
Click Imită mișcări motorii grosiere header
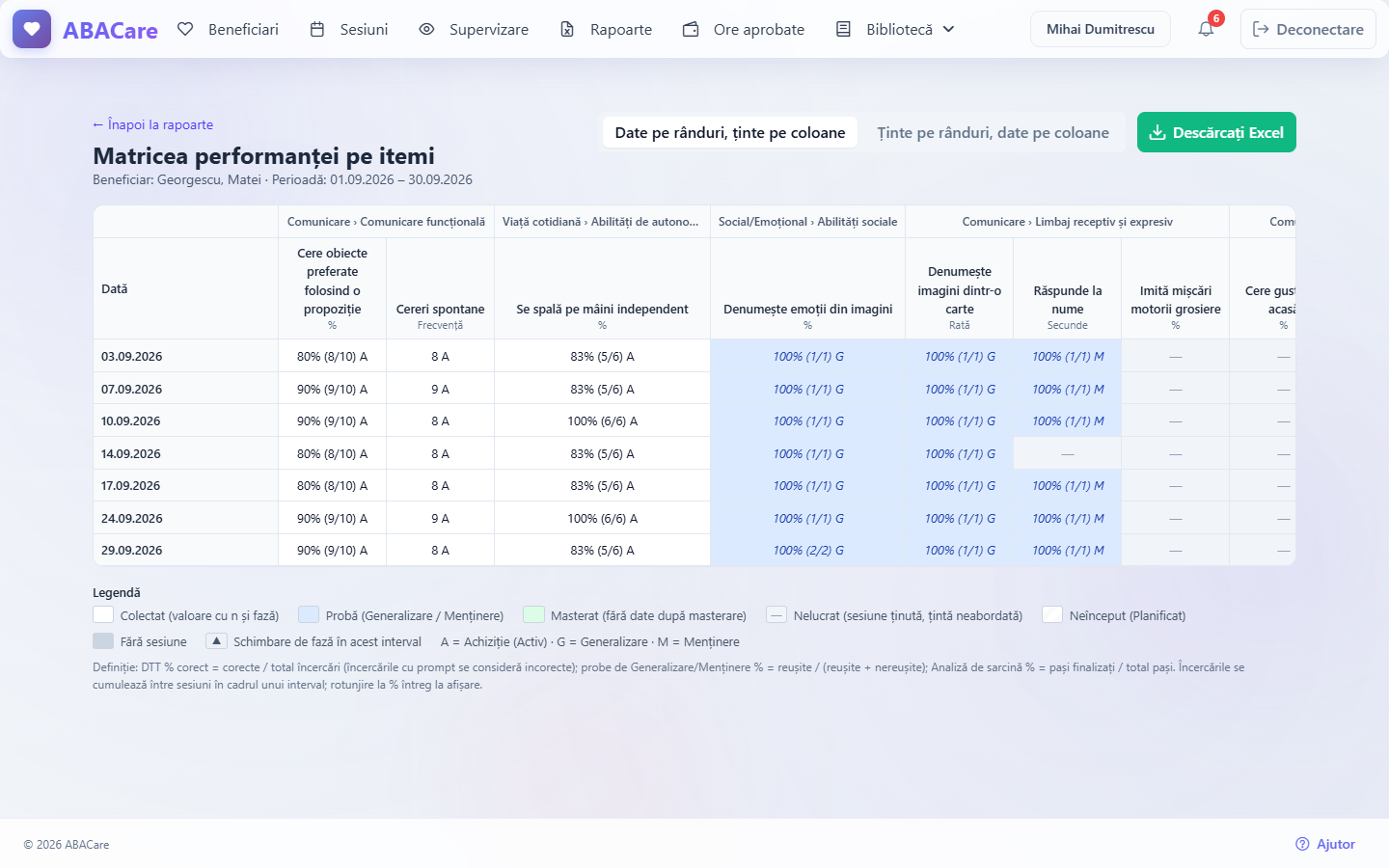[x=1176, y=288]
